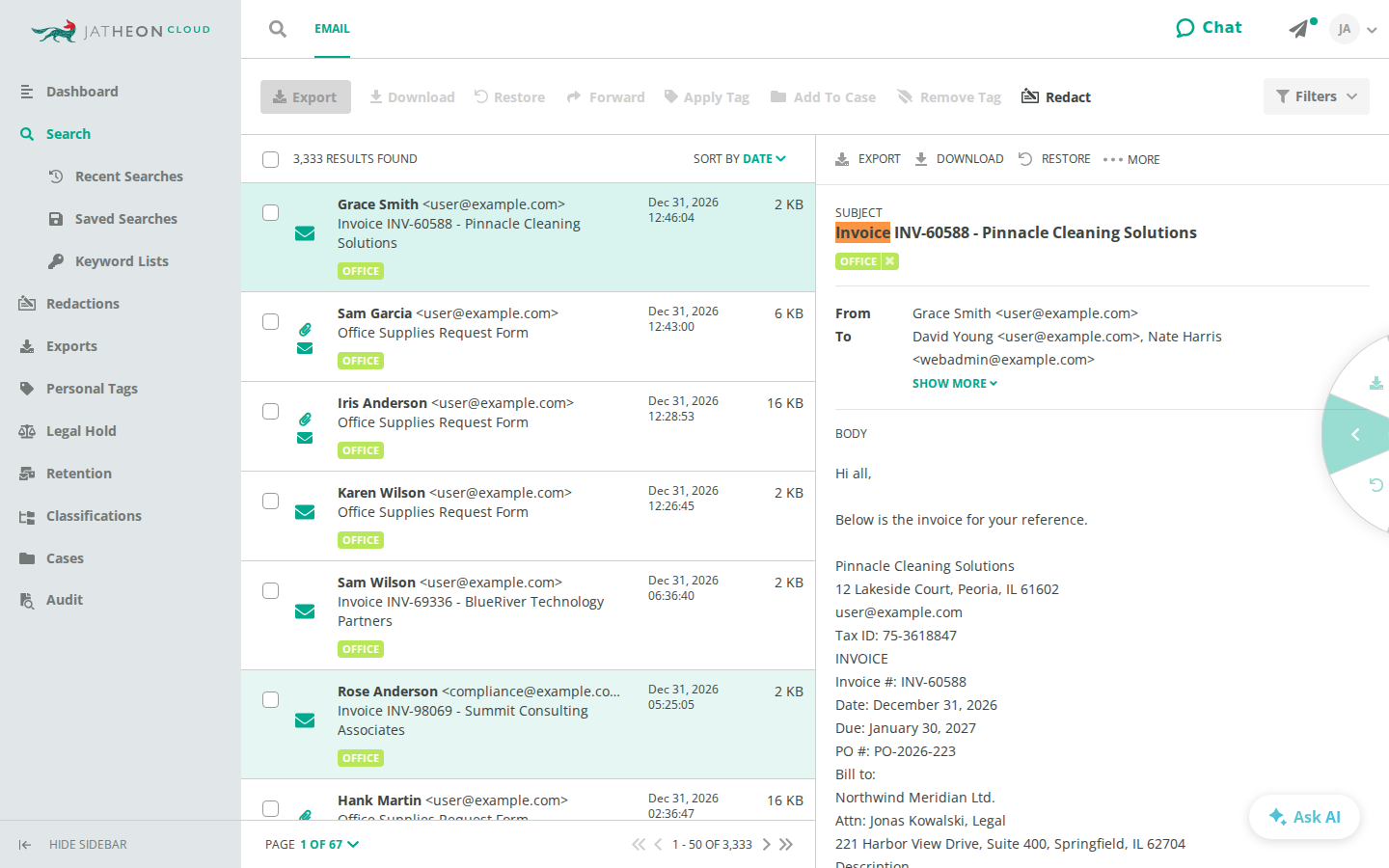Click the Export button in toolbar
Image resolution: width=1389 pixels, height=868 pixels.
click(x=306, y=96)
